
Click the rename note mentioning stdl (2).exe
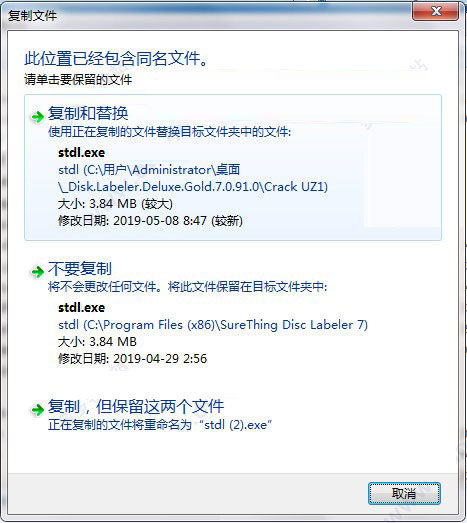[x=160, y=425]
